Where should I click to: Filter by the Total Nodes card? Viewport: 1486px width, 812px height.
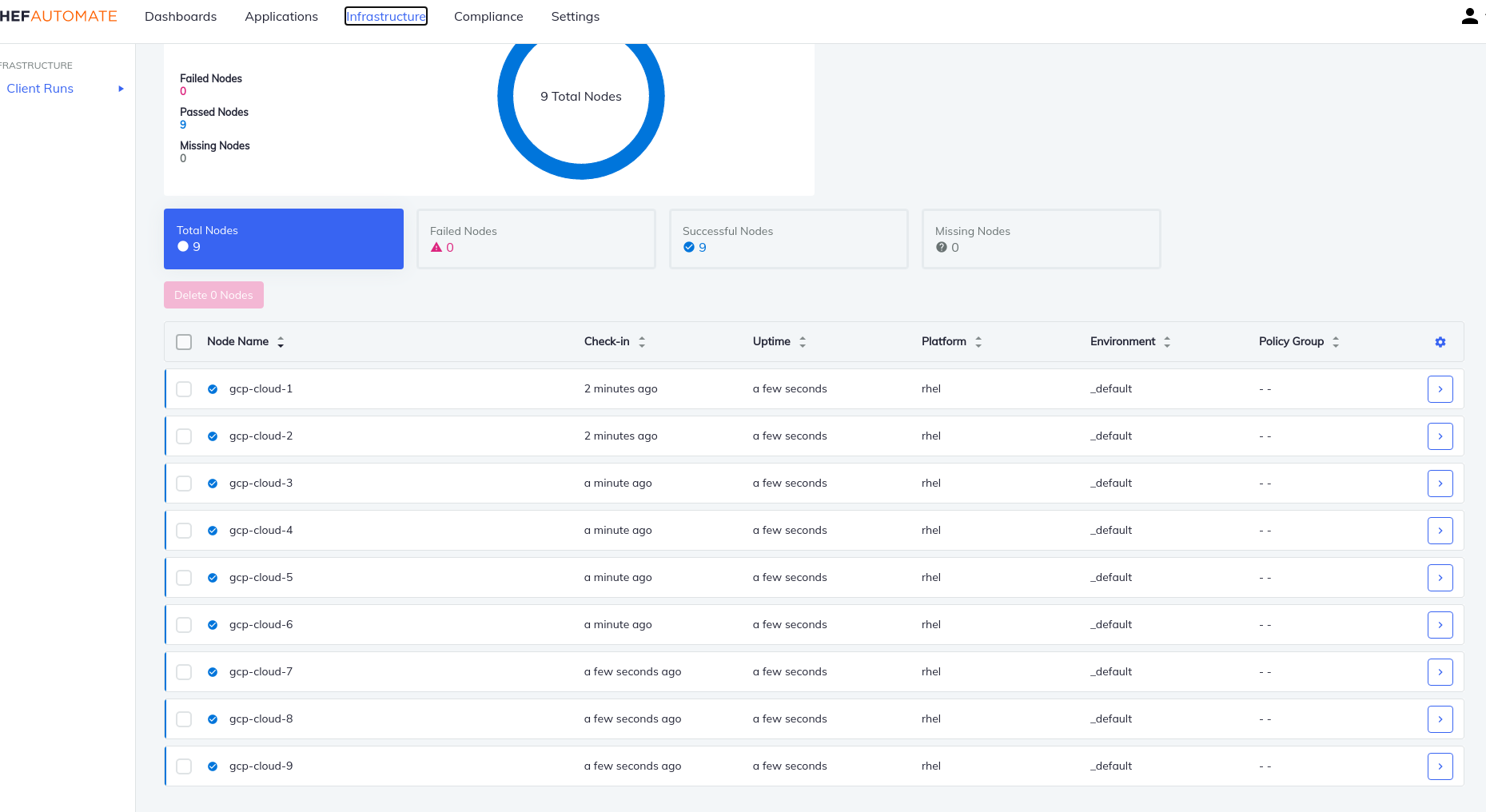tap(284, 239)
